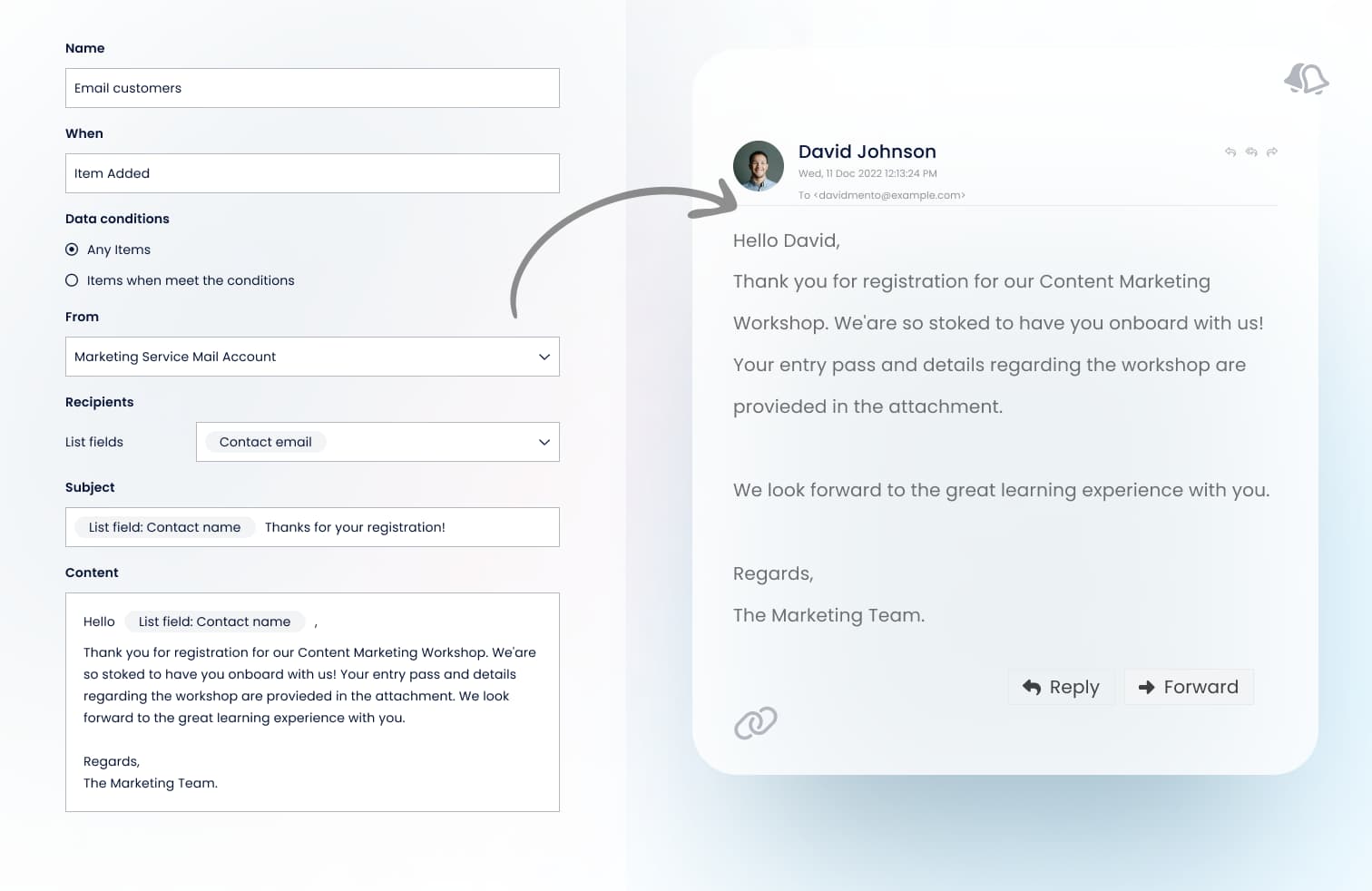Click the When field showing Item Added
This screenshot has width=1372, height=891.
click(x=312, y=173)
